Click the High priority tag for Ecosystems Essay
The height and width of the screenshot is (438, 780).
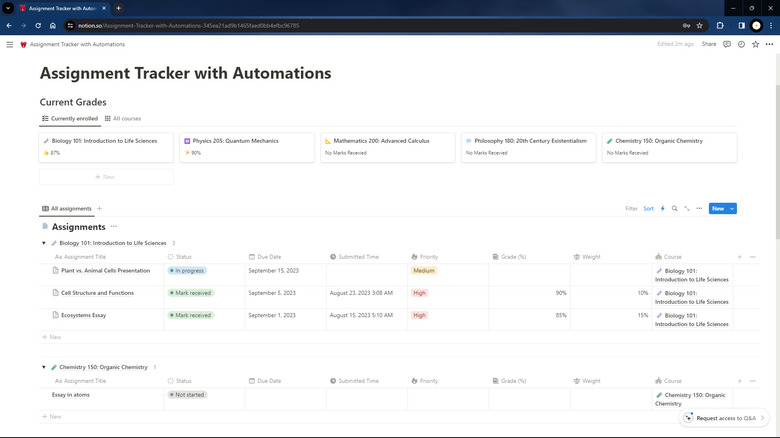tap(420, 315)
